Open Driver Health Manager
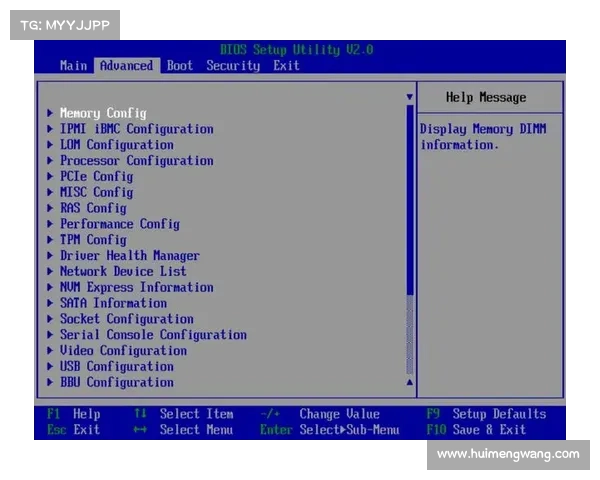The image size is (600, 480). tap(129, 256)
